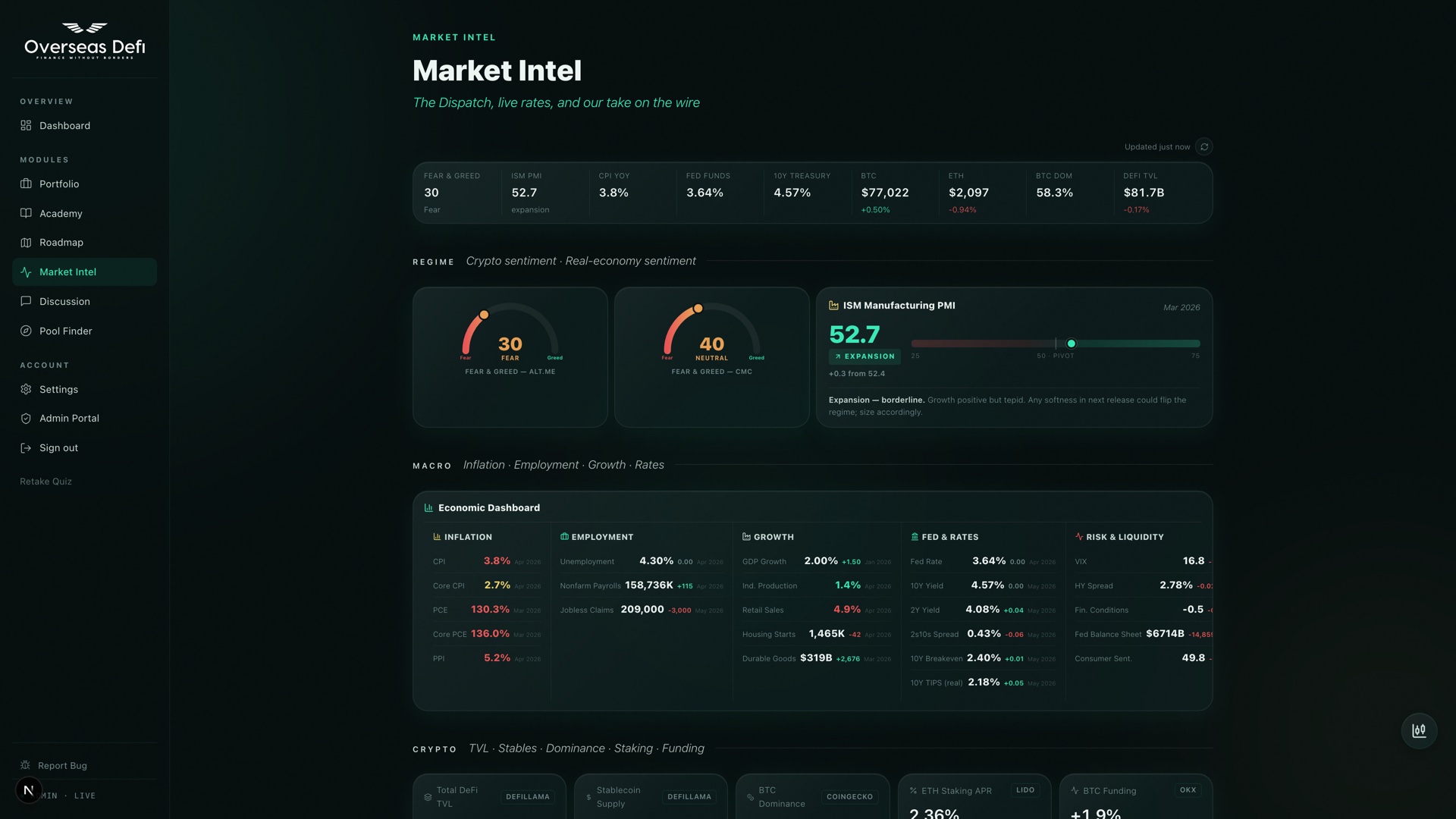Click the Pool Finder compass icon
The height and width of the screenshot is (819, 1456).
coord(26,331)
